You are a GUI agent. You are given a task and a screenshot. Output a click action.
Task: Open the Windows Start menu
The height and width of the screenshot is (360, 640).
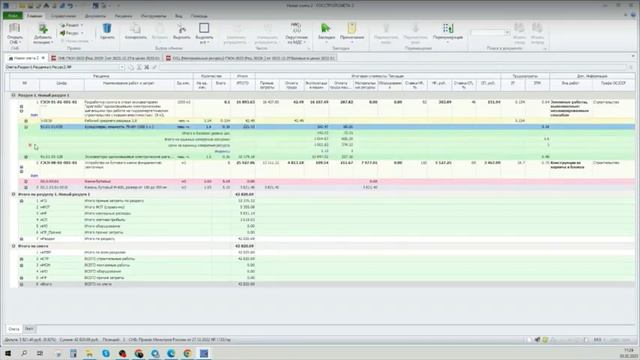click(7, 353)
